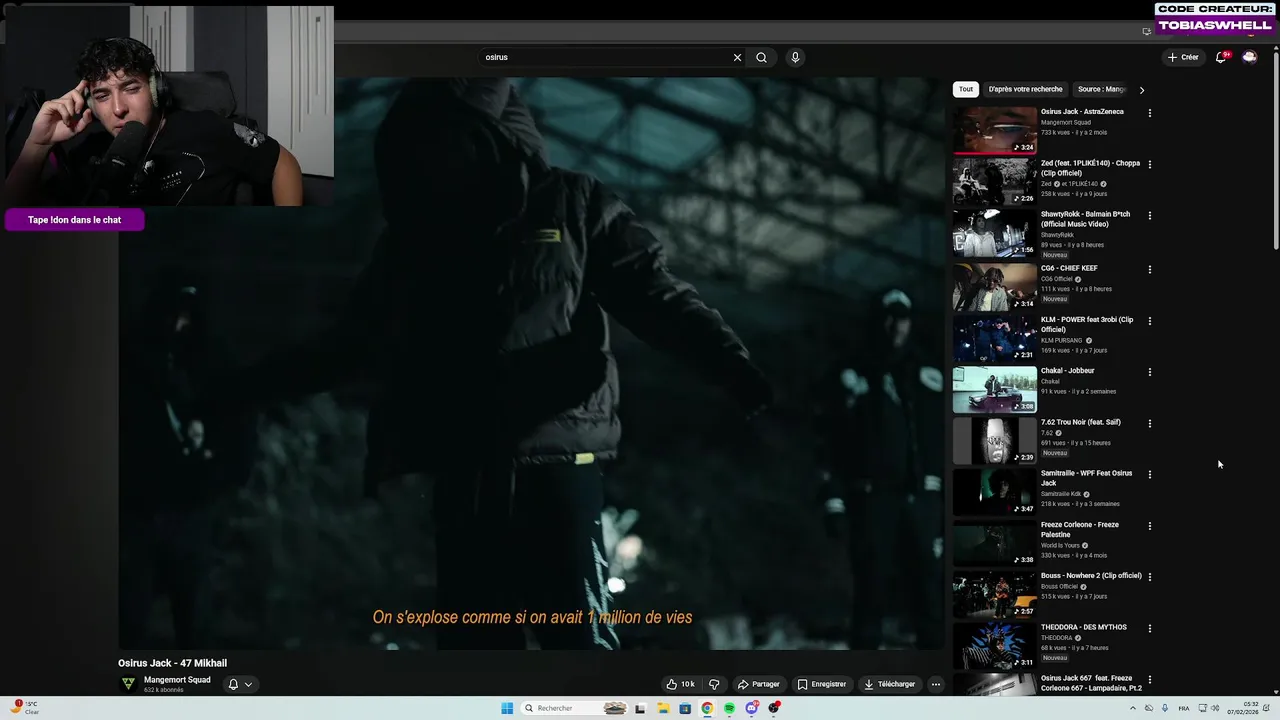Switch to Chrome in taskbar

[707, 708]
